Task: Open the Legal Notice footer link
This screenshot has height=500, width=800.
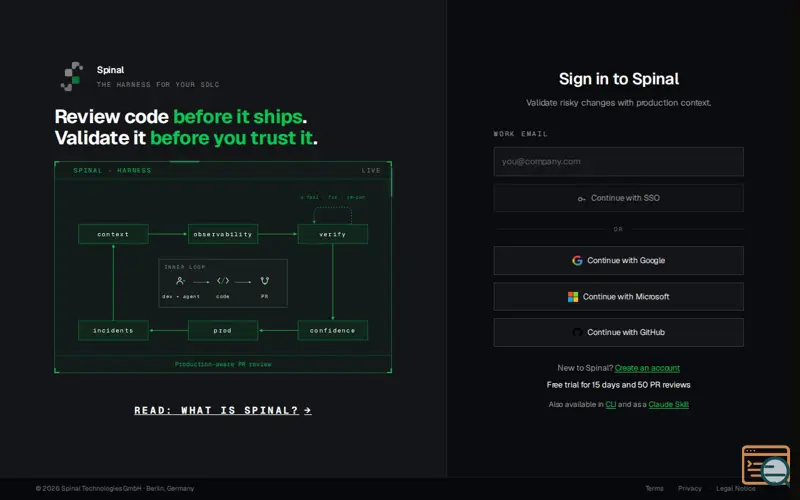Action: [x=736, y=489]
